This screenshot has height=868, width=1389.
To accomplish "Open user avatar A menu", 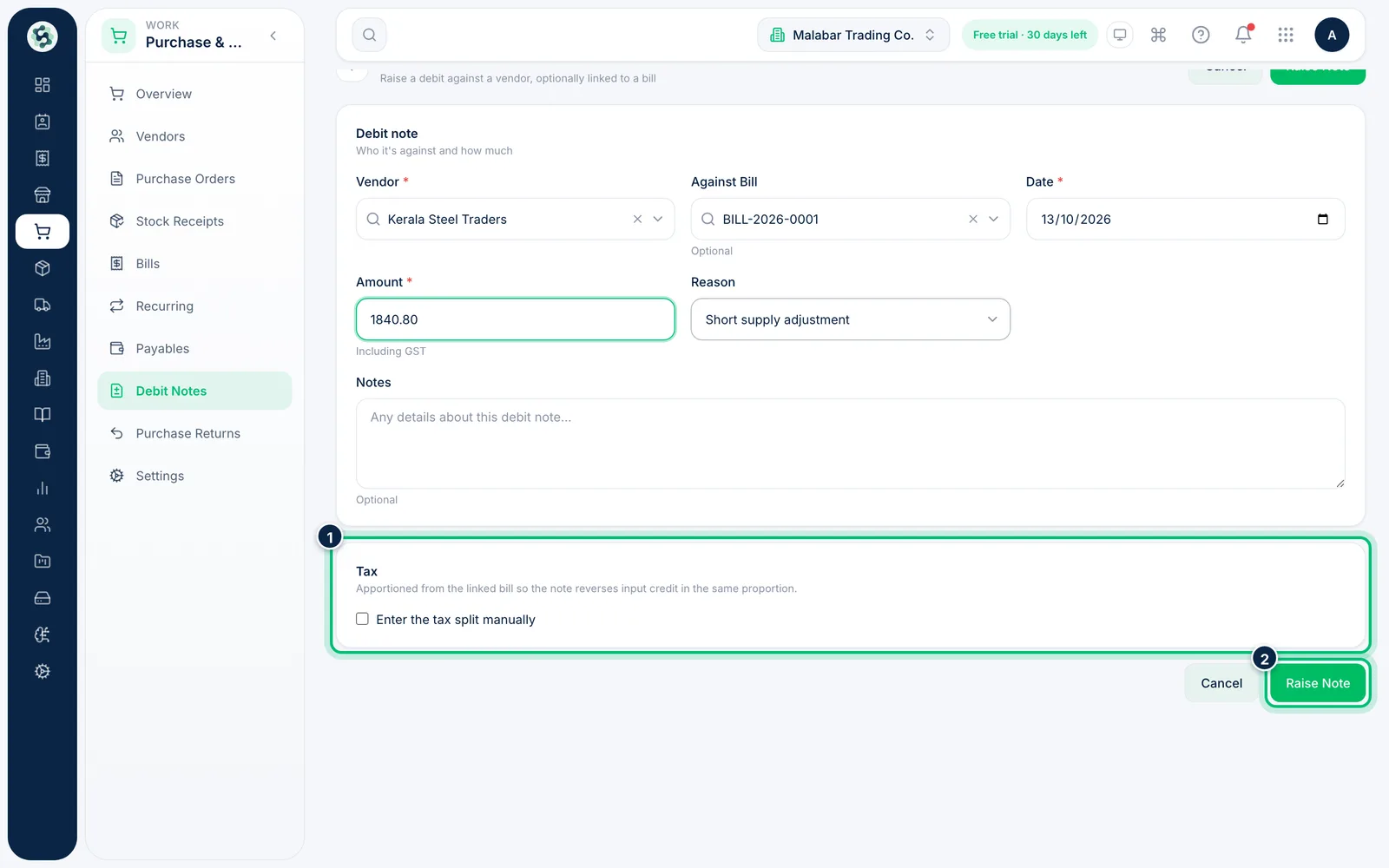I will point(1332,35).
